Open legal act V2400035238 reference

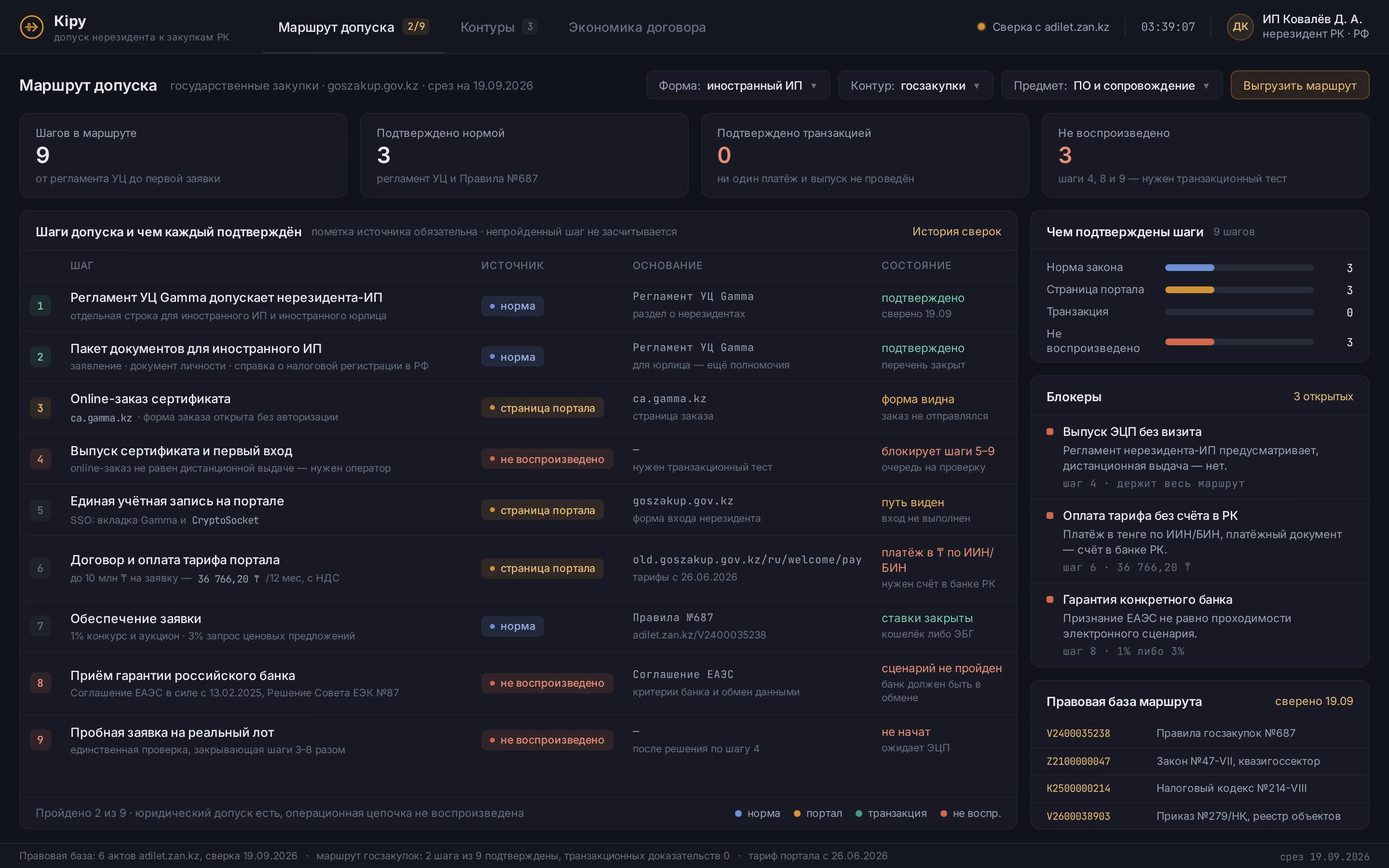click(x=1078, y=733)
